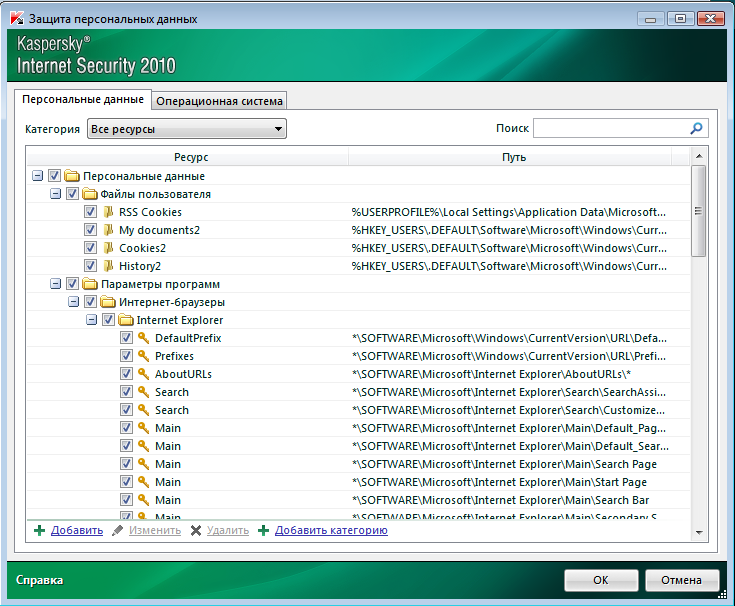Toggle the RSS Cookies checkbox
Viewport: 735px width, 606px height.
[x=90, y=212]
